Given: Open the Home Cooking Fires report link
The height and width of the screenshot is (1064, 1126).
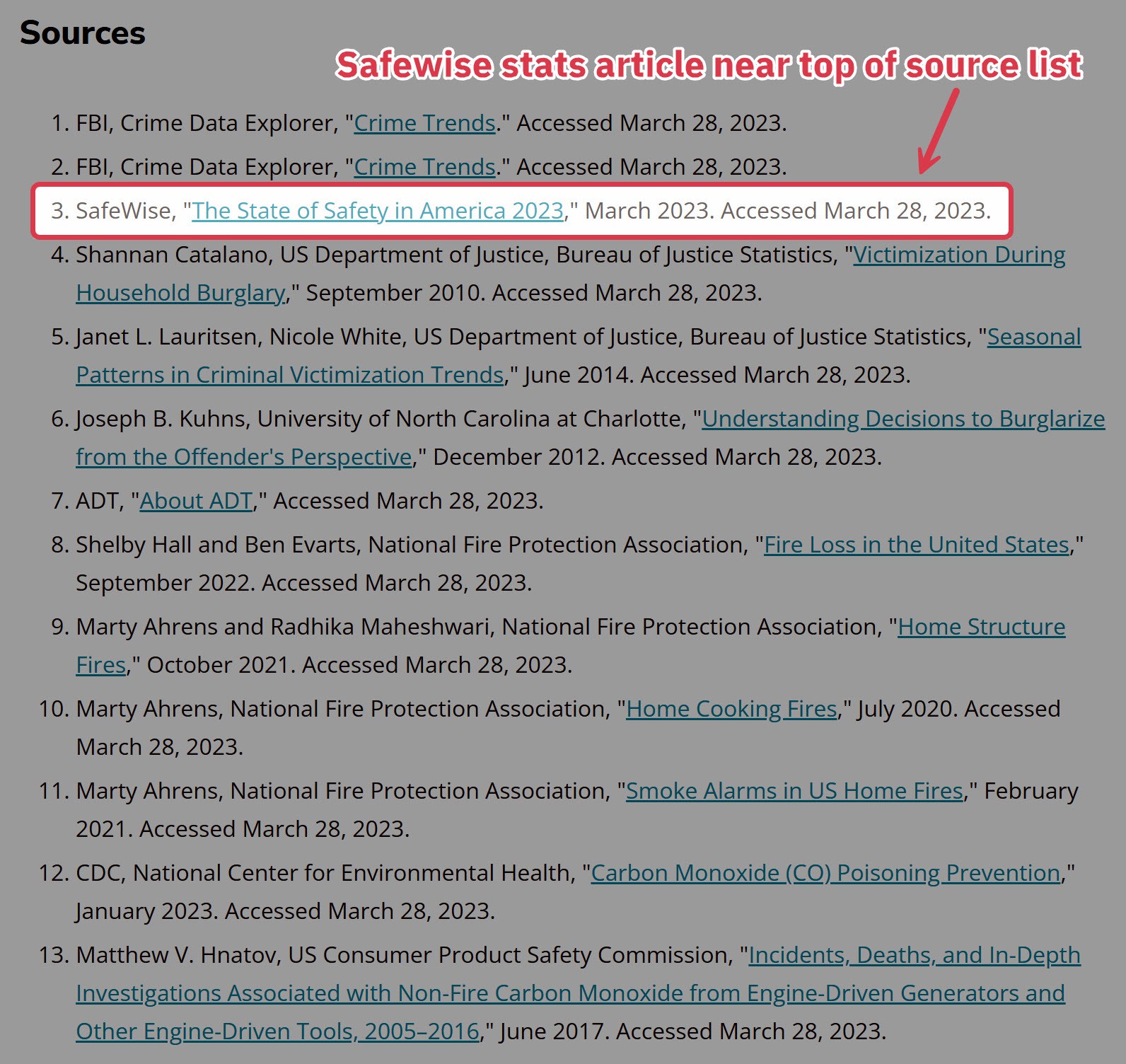Looking at the screenshot, I should [x=731, y=709].
